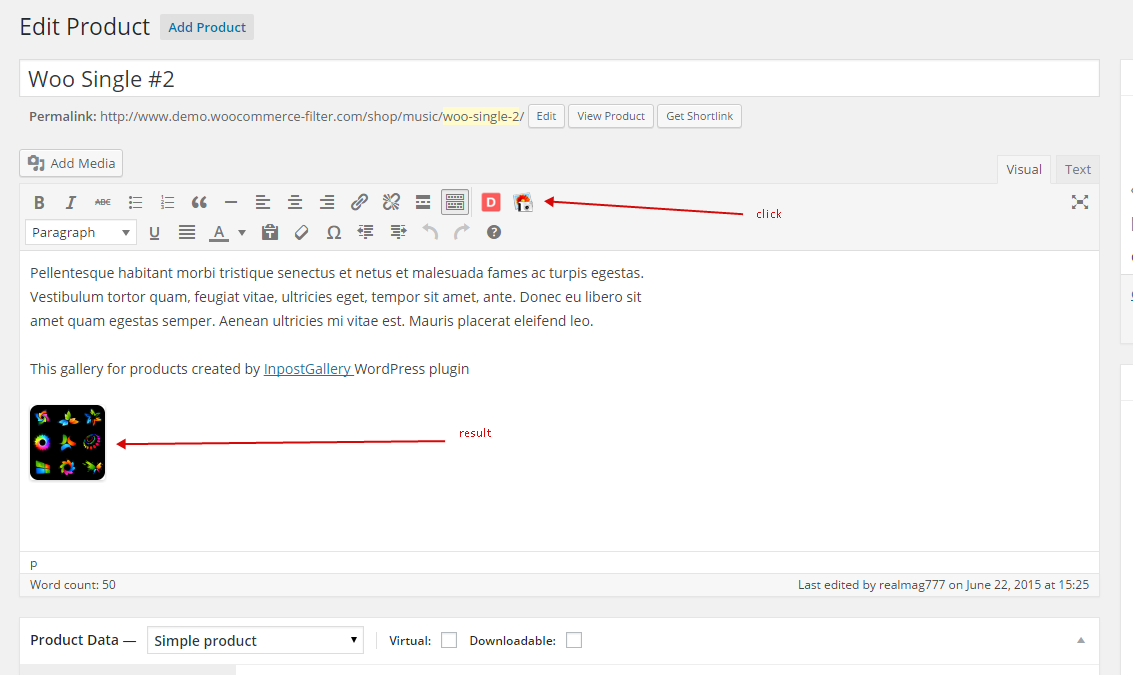Remove link with unlink icon
Viewport: 1133px width, 675px height.
click(391, 202)
